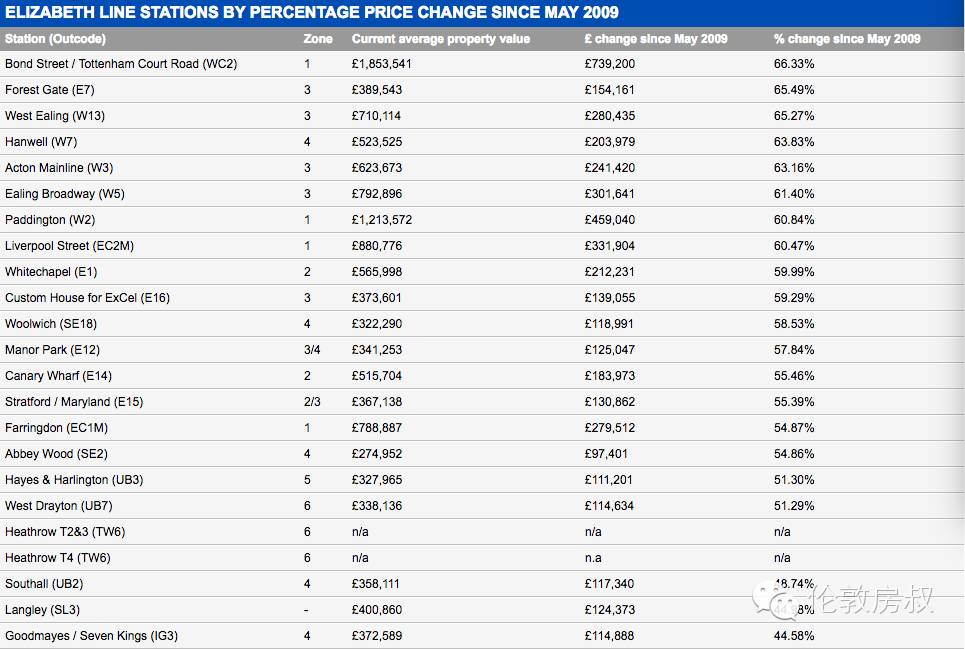965x649 pixels.
Task: Select 'Farringdon (EC1M)' station name
Action: (x=57, y=428)
